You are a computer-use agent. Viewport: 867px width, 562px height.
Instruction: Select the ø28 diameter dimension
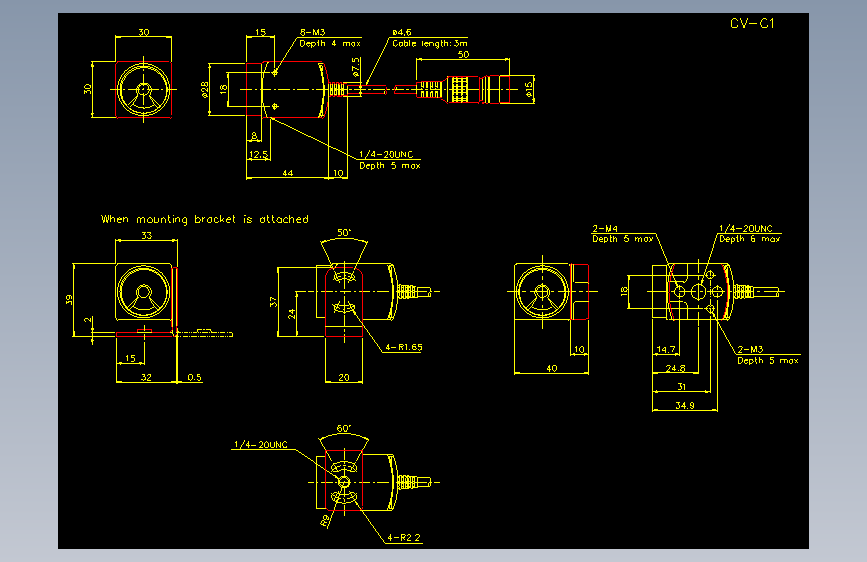click(205, 90)
